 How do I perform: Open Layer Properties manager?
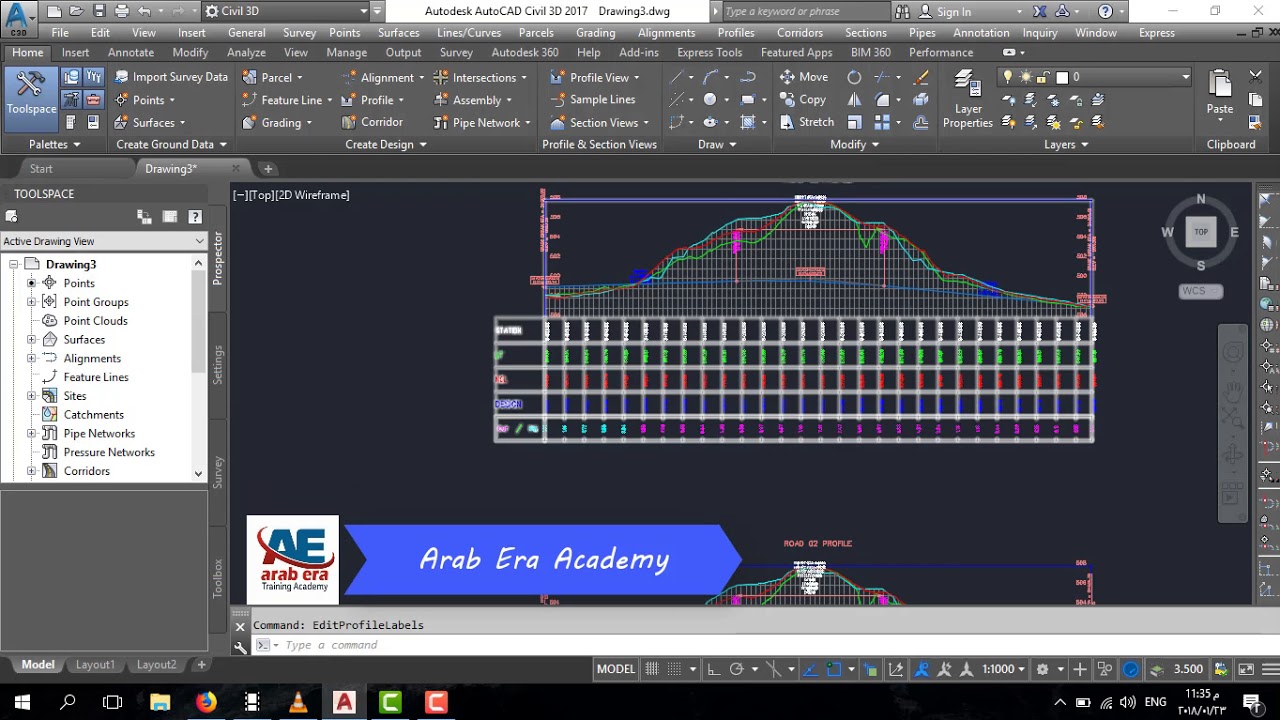coord(967,100)
